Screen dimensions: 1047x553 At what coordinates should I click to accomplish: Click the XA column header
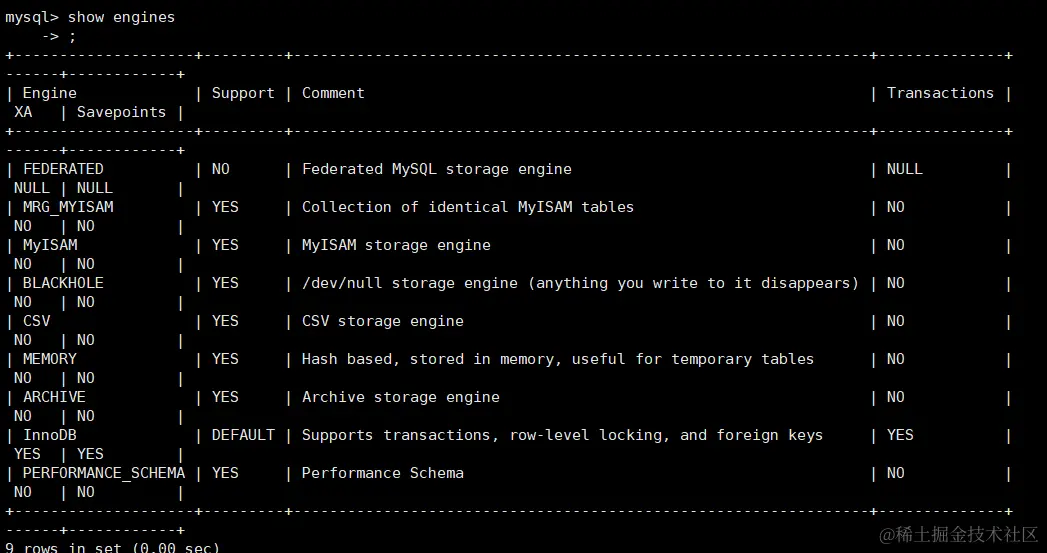pyautogui.click(x=23, y=112)
